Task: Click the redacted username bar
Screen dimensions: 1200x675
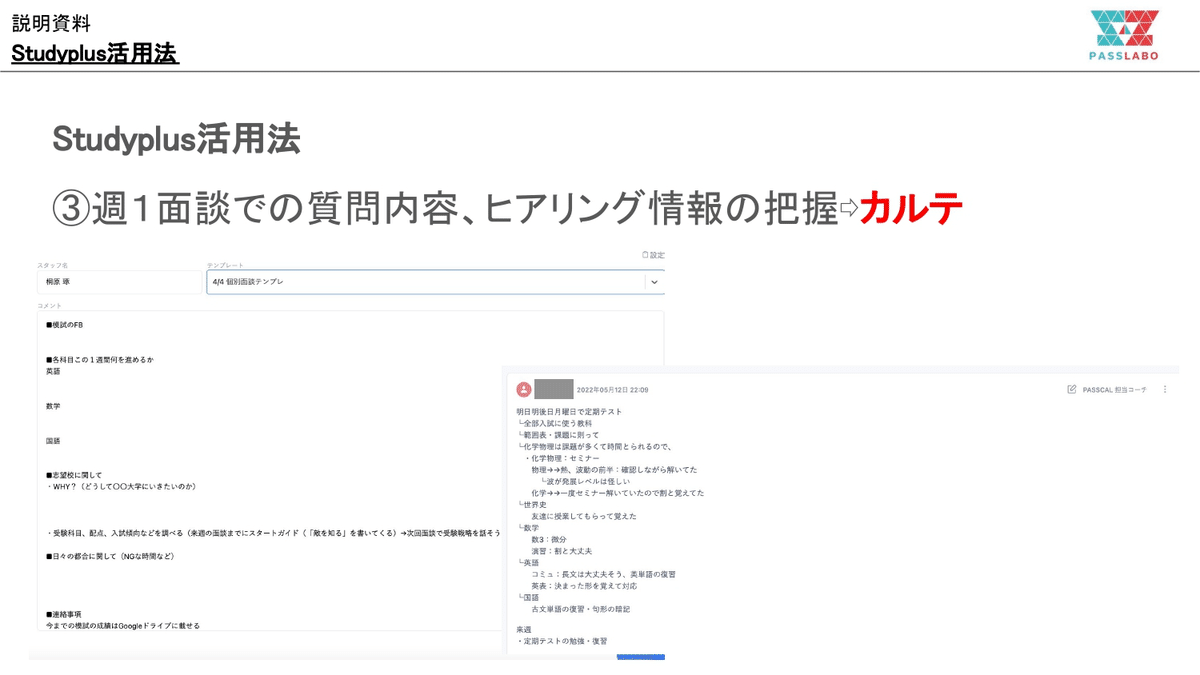Action: [555, 389]
